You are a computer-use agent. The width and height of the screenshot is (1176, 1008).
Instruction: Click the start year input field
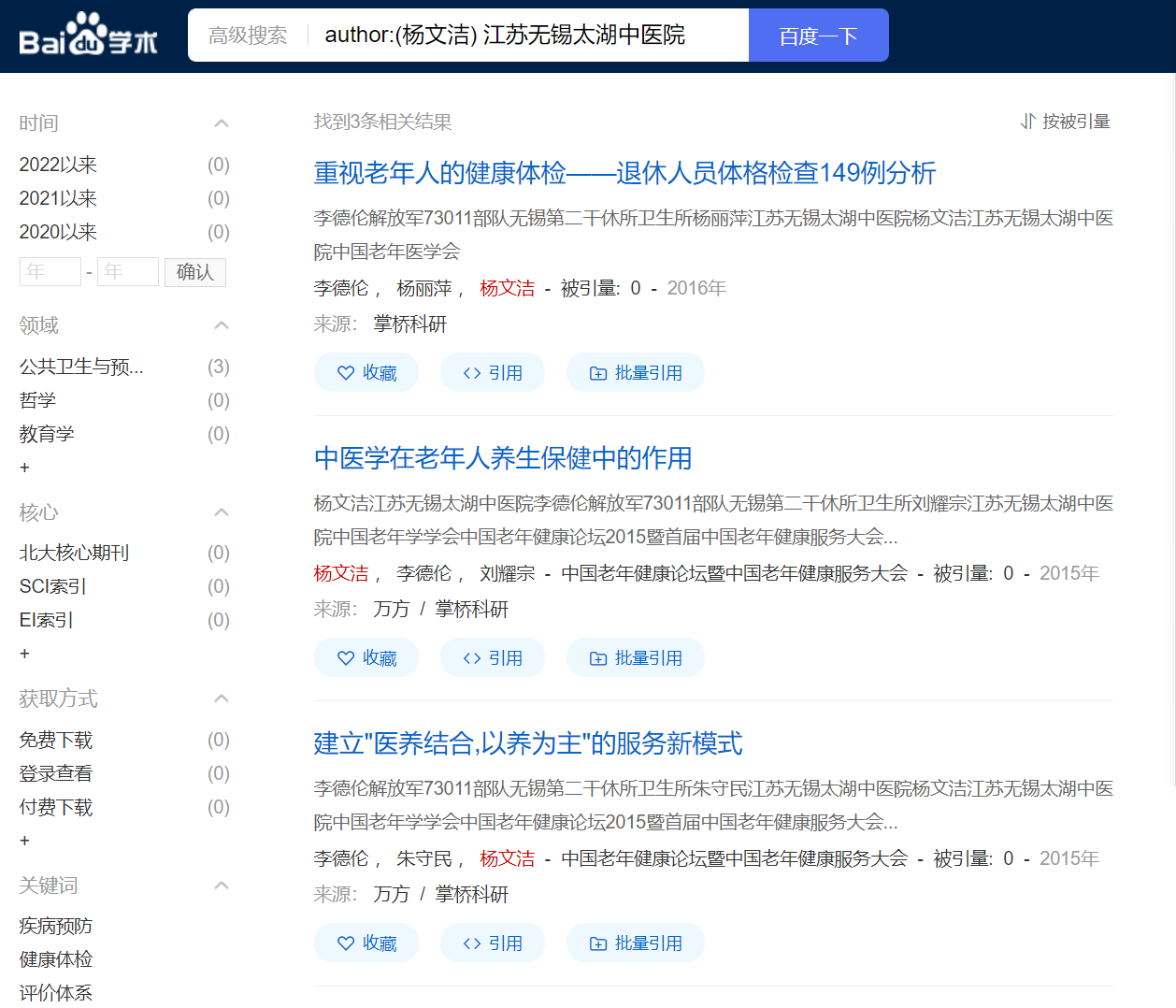point(50,272)
